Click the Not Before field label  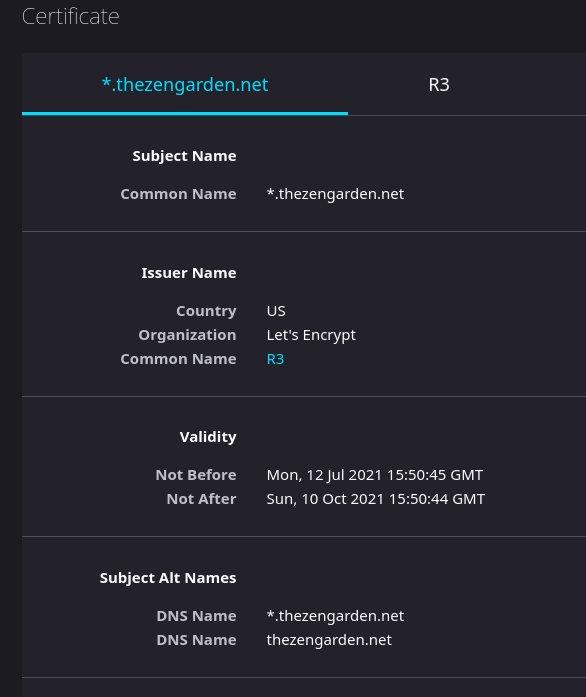(196, 475)
